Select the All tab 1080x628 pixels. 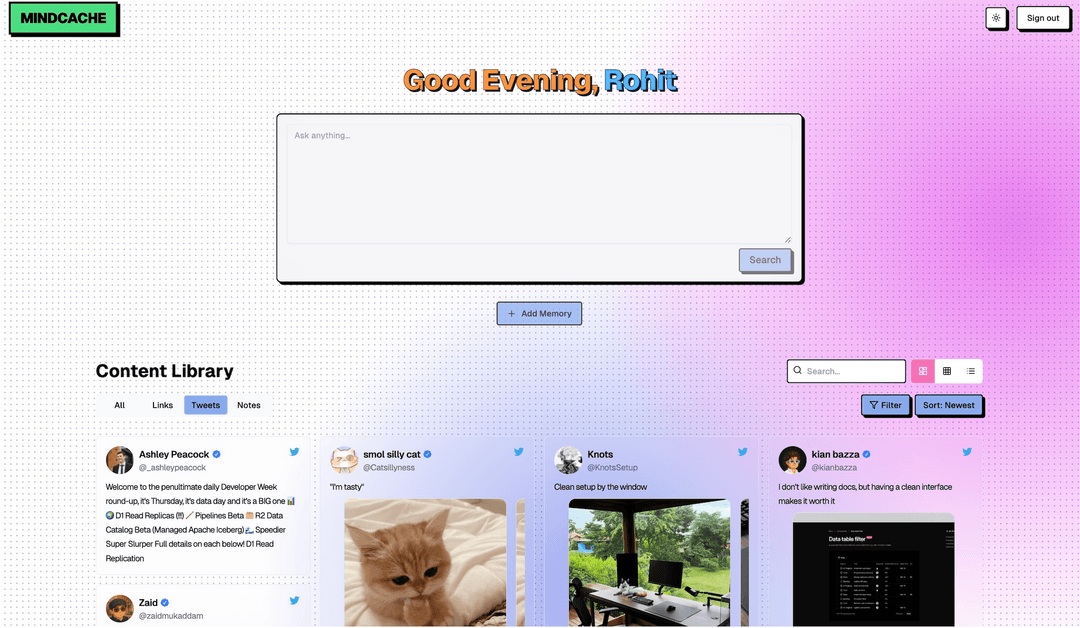point(119,405)
